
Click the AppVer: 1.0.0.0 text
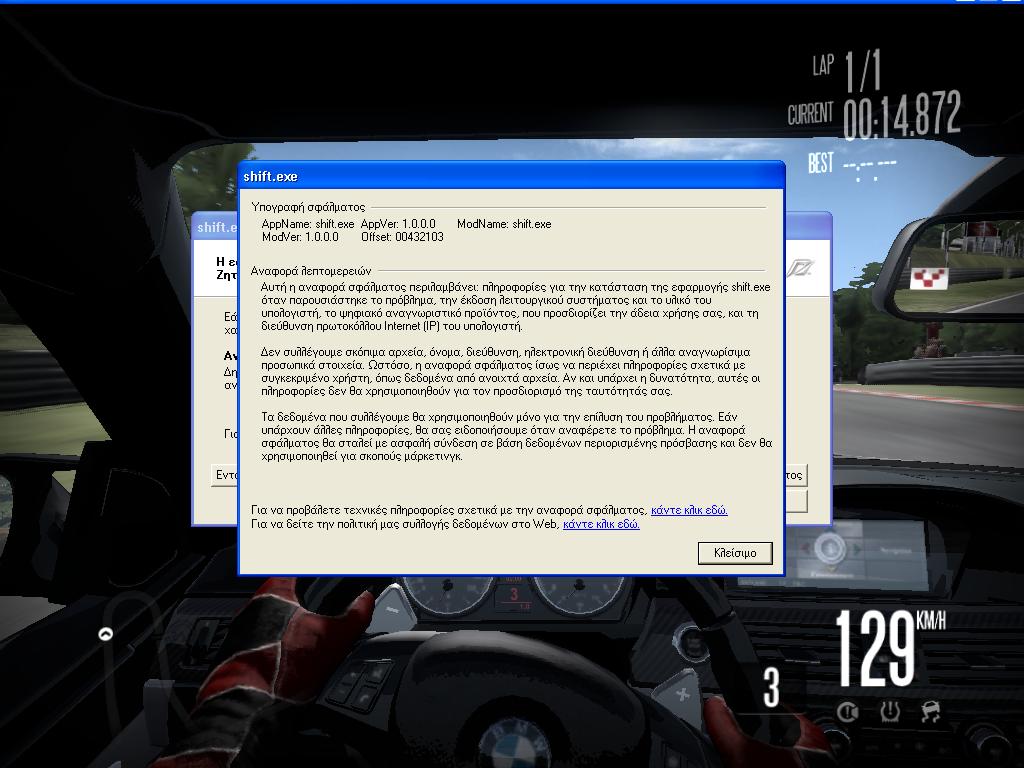(x=398, y=224)
